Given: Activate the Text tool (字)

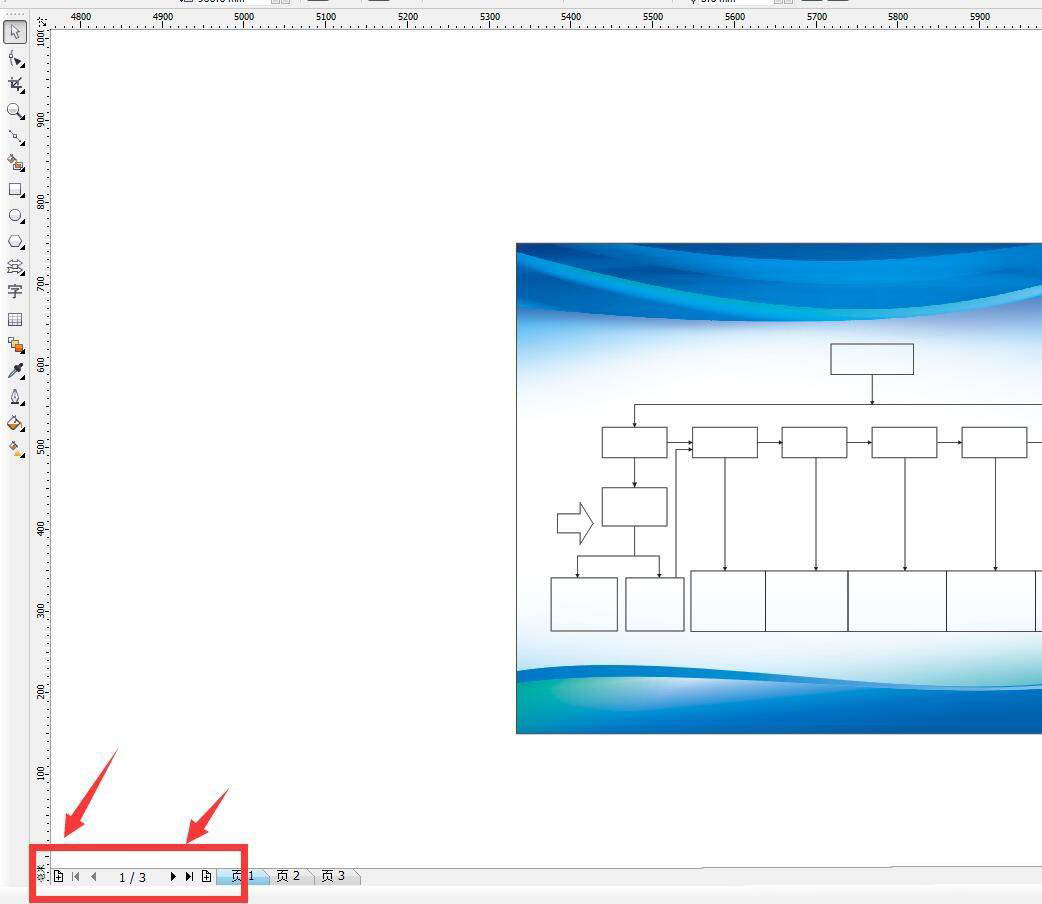Looking at the screenshot, I should [15, 292].
